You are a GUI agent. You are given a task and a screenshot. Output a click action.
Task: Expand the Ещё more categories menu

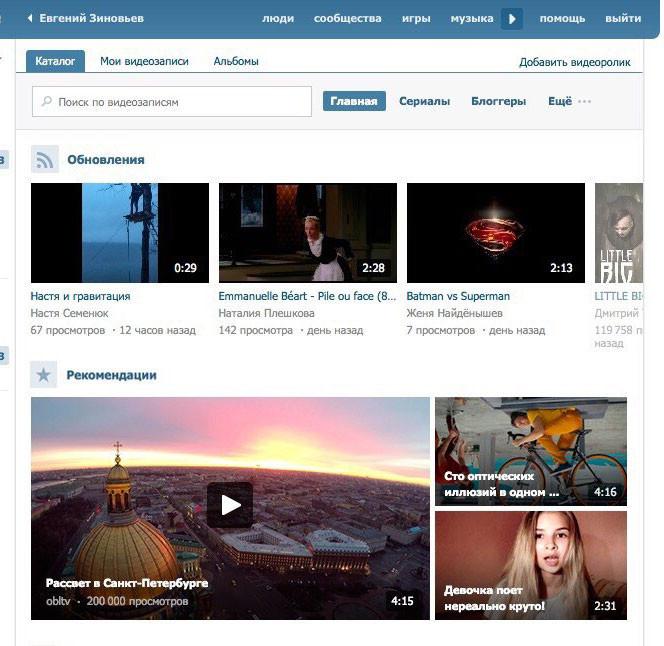[x=569, y=101]
